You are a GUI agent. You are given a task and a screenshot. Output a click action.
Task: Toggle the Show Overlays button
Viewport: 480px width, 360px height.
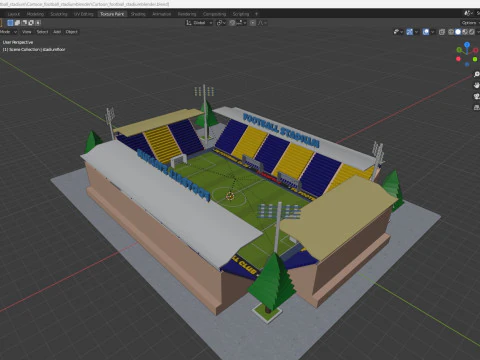426,32
